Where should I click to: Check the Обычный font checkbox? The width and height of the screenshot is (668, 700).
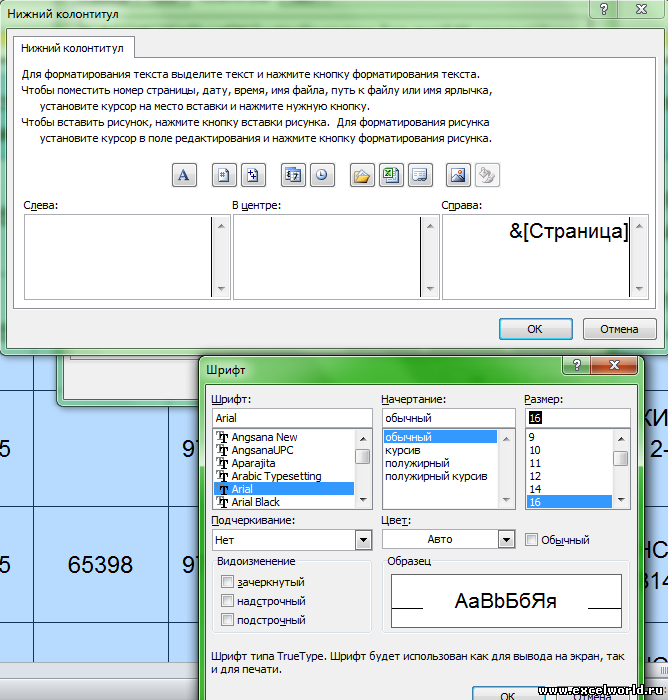point(532,540)
